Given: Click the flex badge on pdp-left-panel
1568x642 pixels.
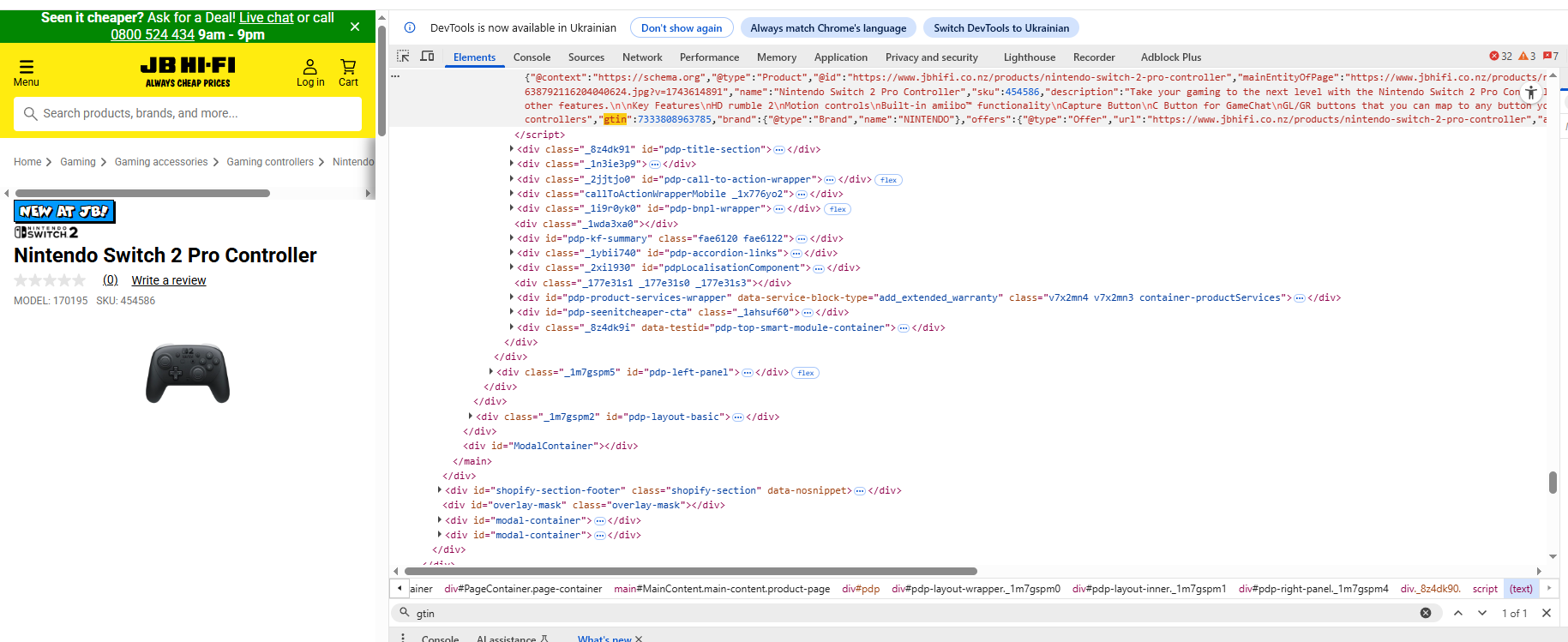Looking at the screenshot, I should [x=806, y=373].
